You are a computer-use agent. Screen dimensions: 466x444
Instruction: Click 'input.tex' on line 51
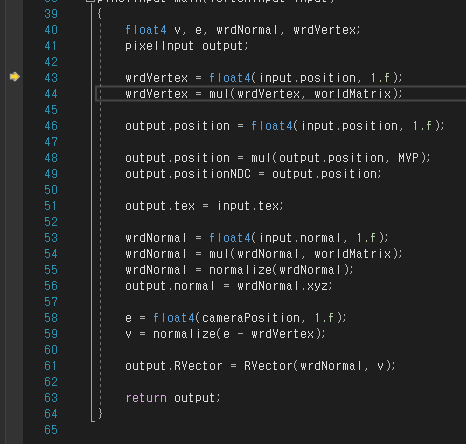point(248,206)
